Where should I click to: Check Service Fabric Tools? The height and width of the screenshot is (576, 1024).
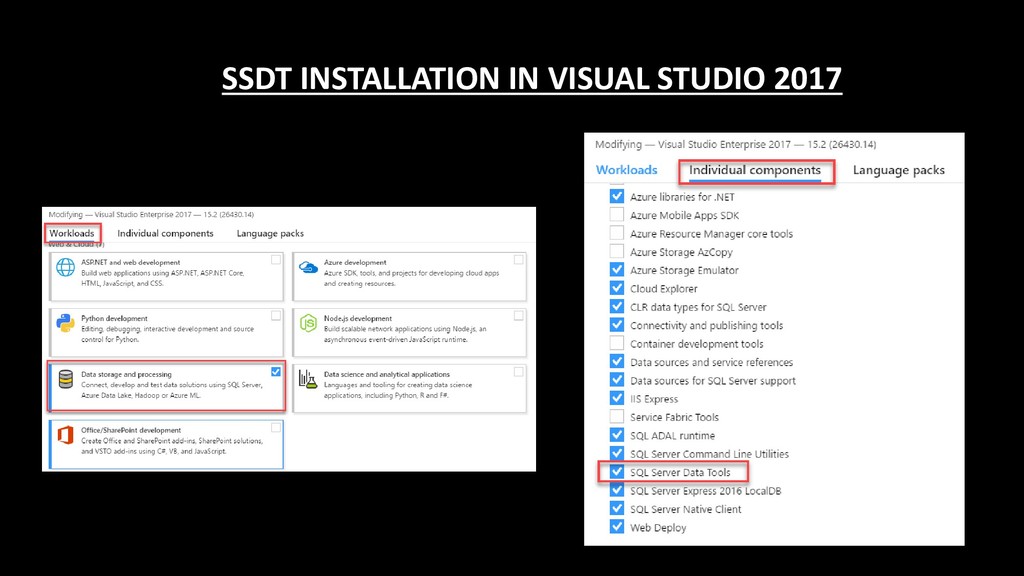[616, 416]
